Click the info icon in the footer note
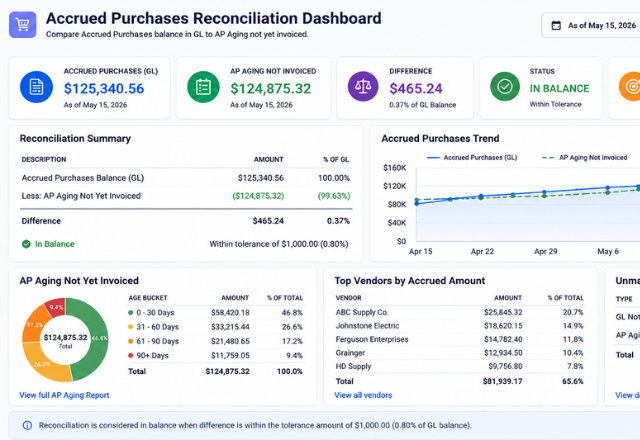The image size is (640, 440). (x=27, y=425)
